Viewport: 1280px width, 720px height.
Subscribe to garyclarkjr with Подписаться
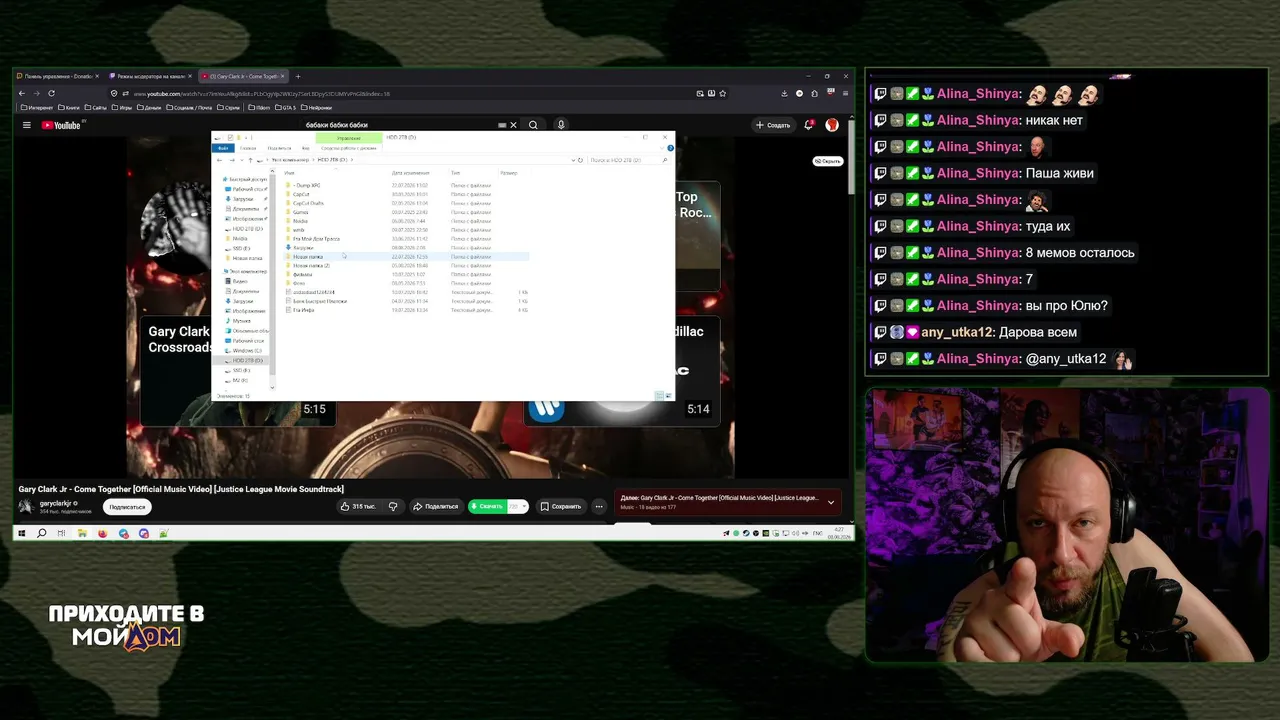[127, 507]
